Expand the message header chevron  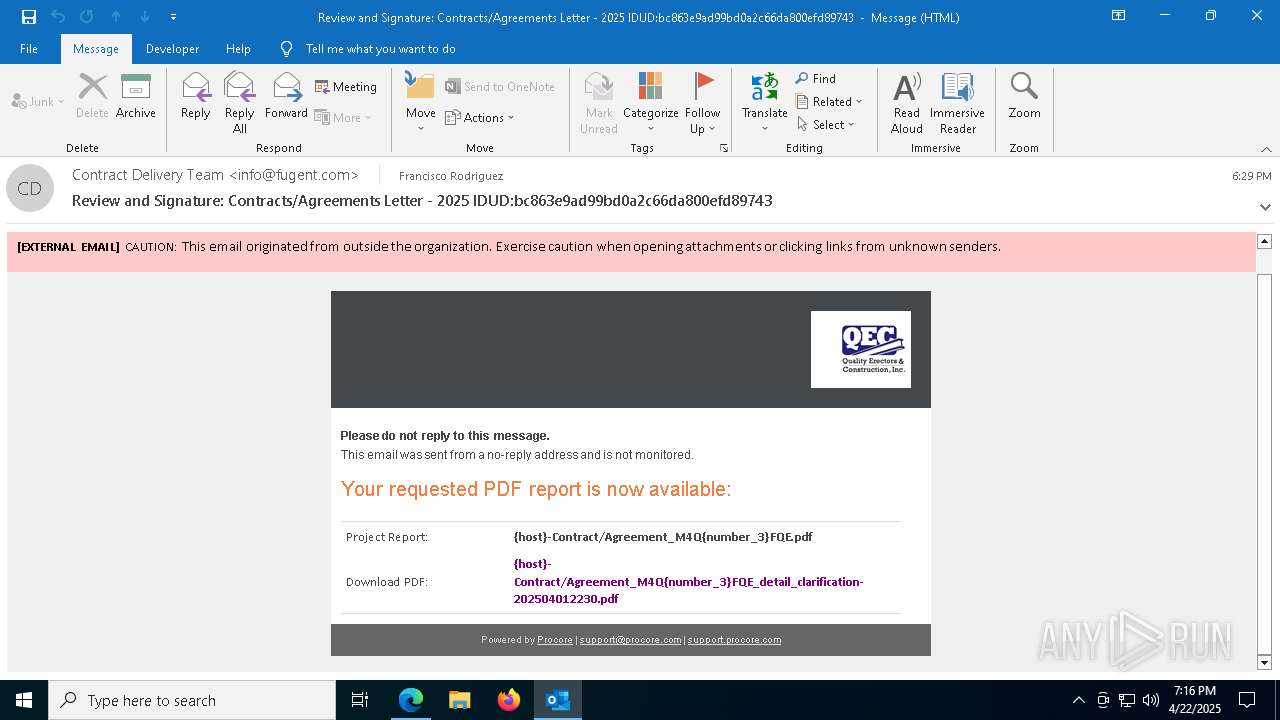pyautogui.click(x=1265, y=207)
